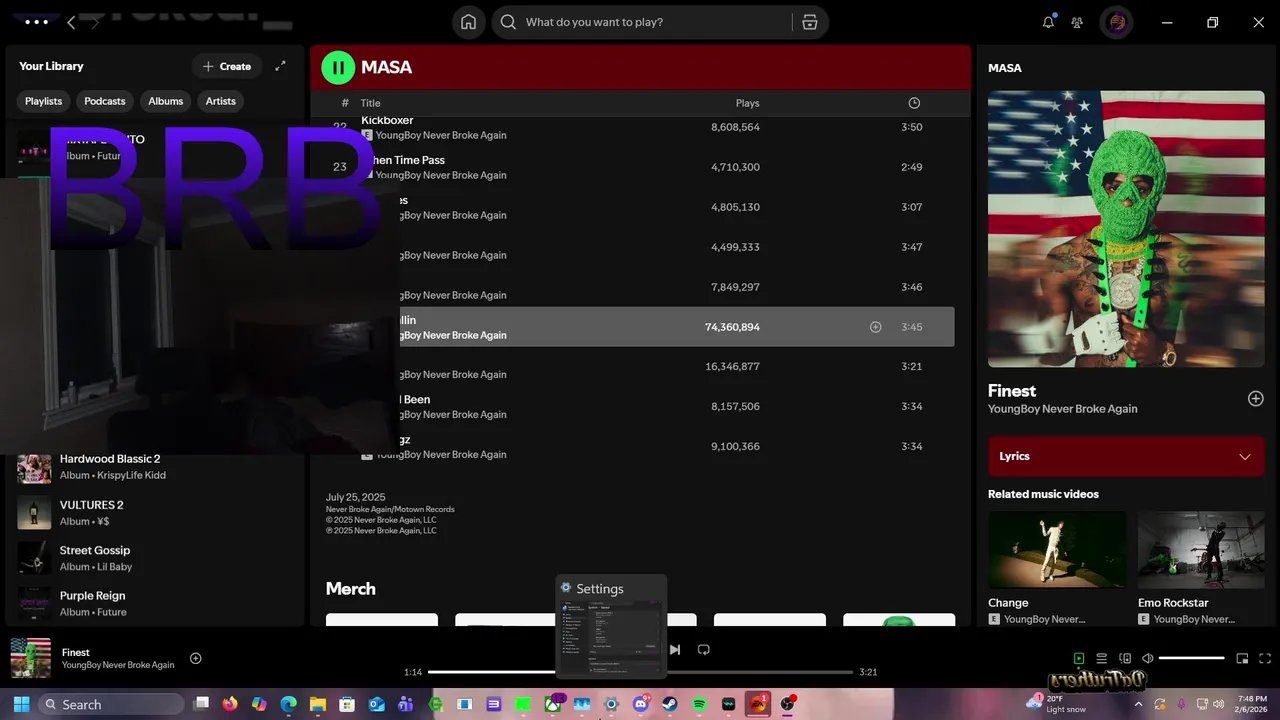Click the Create button
The width and height of the screenshot is (1280, 720).
[227, 66]
